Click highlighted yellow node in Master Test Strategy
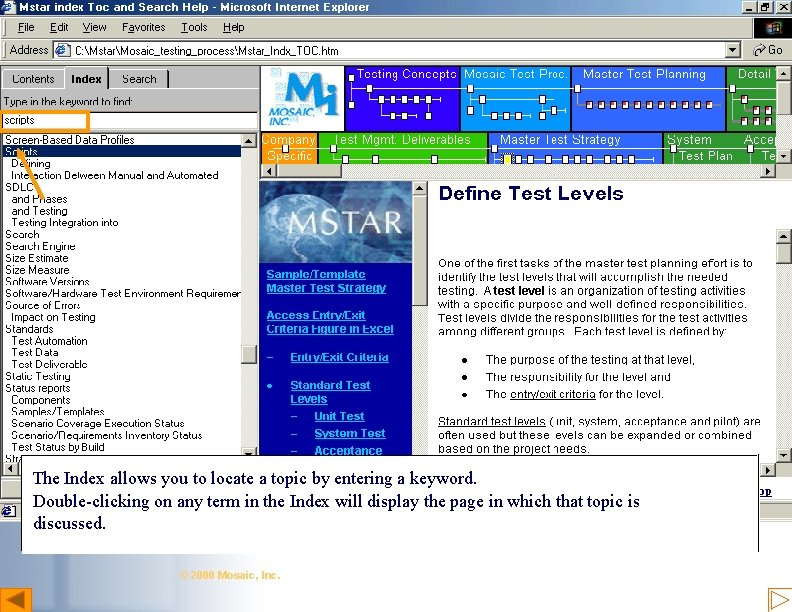This screenshot has height=612, width=792. [507, 159]
